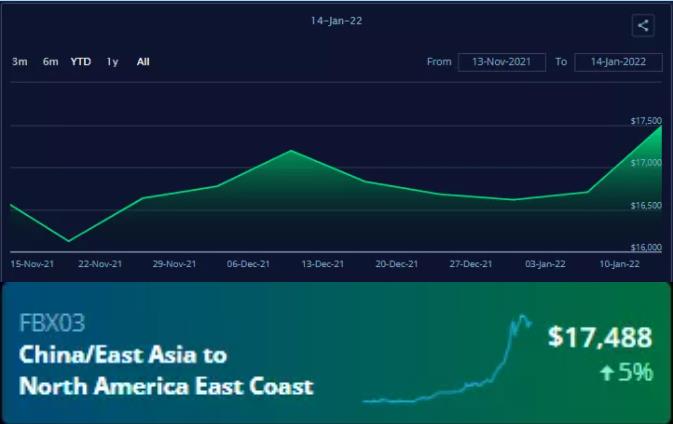Open China/East Asia to North America East Coast
The width and height of the screenshot is (673, 424).
[166, 370]
